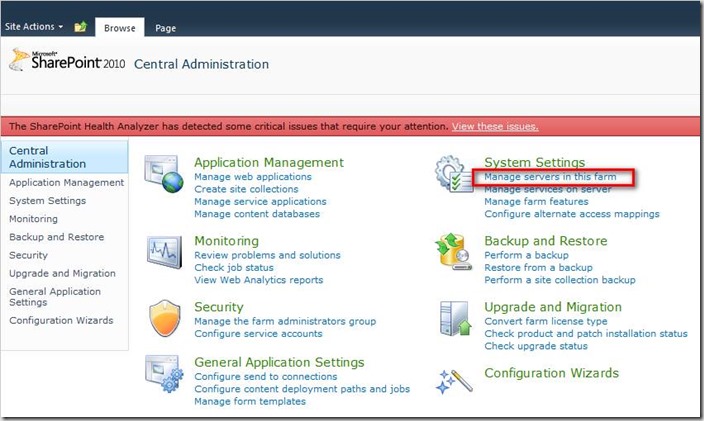Open Manage services on server
This screenshot has width=704, height=421.
pyautogui.click(x=548, y=189)
